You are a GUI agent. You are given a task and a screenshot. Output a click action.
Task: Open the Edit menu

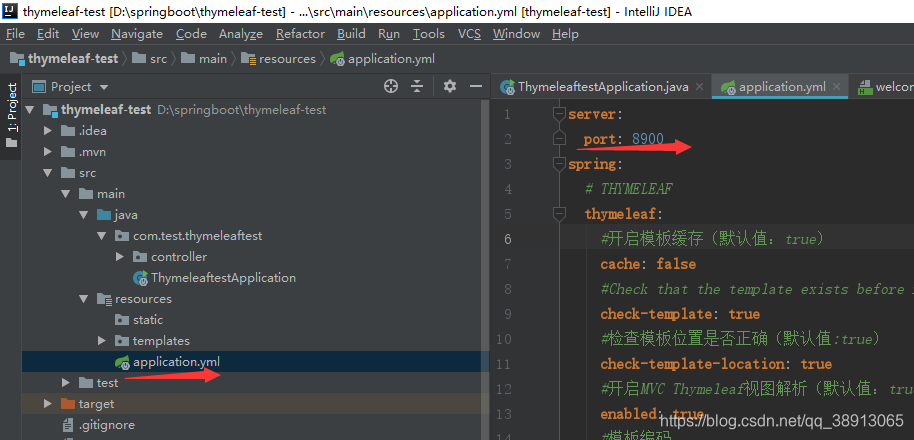coord(48,34)
